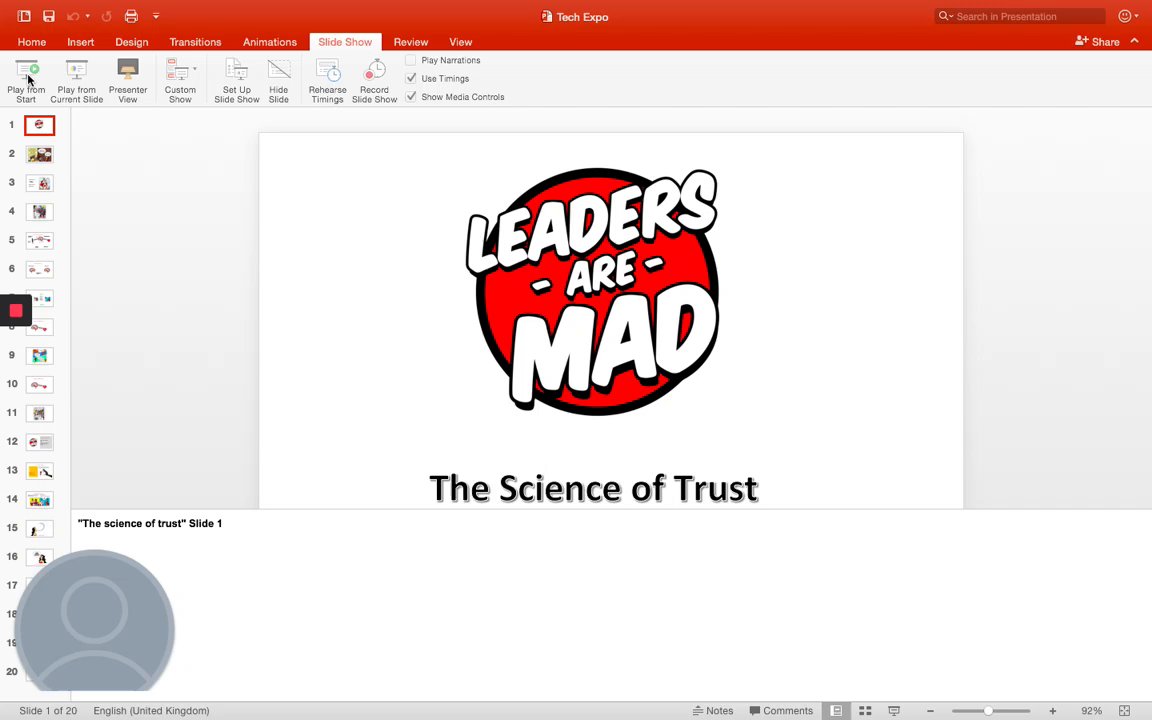Select slide 6 thumbnail
Screen dimensions: 1152x720
(x=40, y=270)
